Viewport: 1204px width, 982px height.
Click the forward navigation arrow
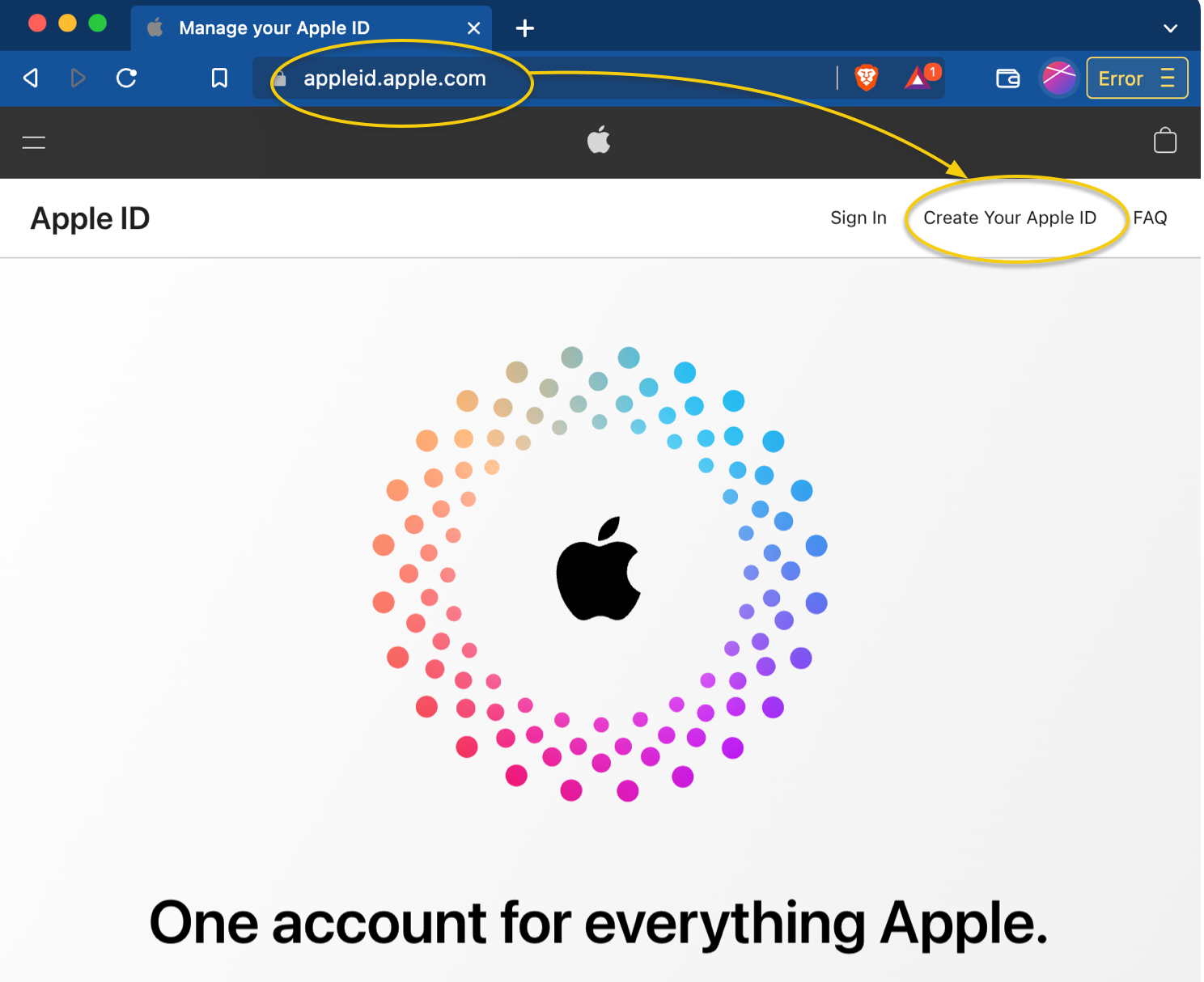(x=78, y=78)
